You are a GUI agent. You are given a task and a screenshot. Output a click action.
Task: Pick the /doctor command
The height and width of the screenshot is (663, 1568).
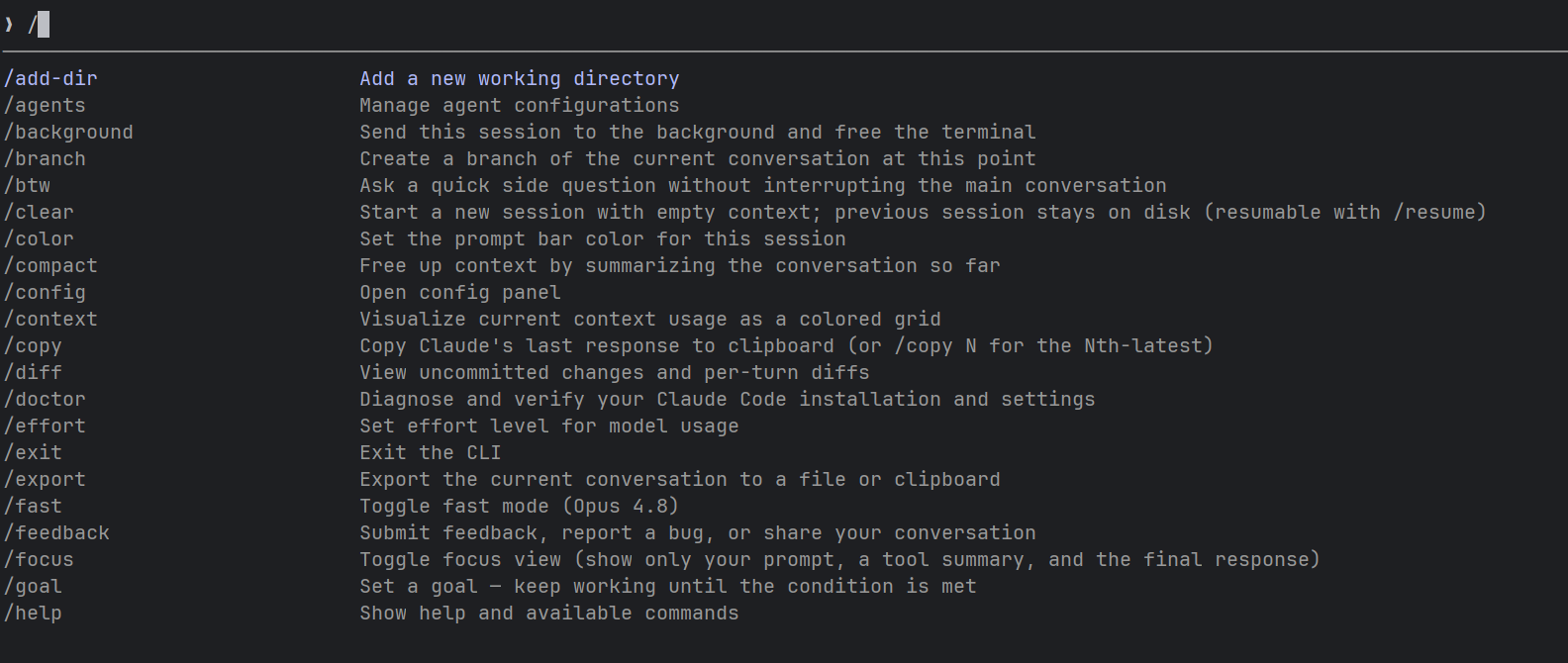(45, 399)
